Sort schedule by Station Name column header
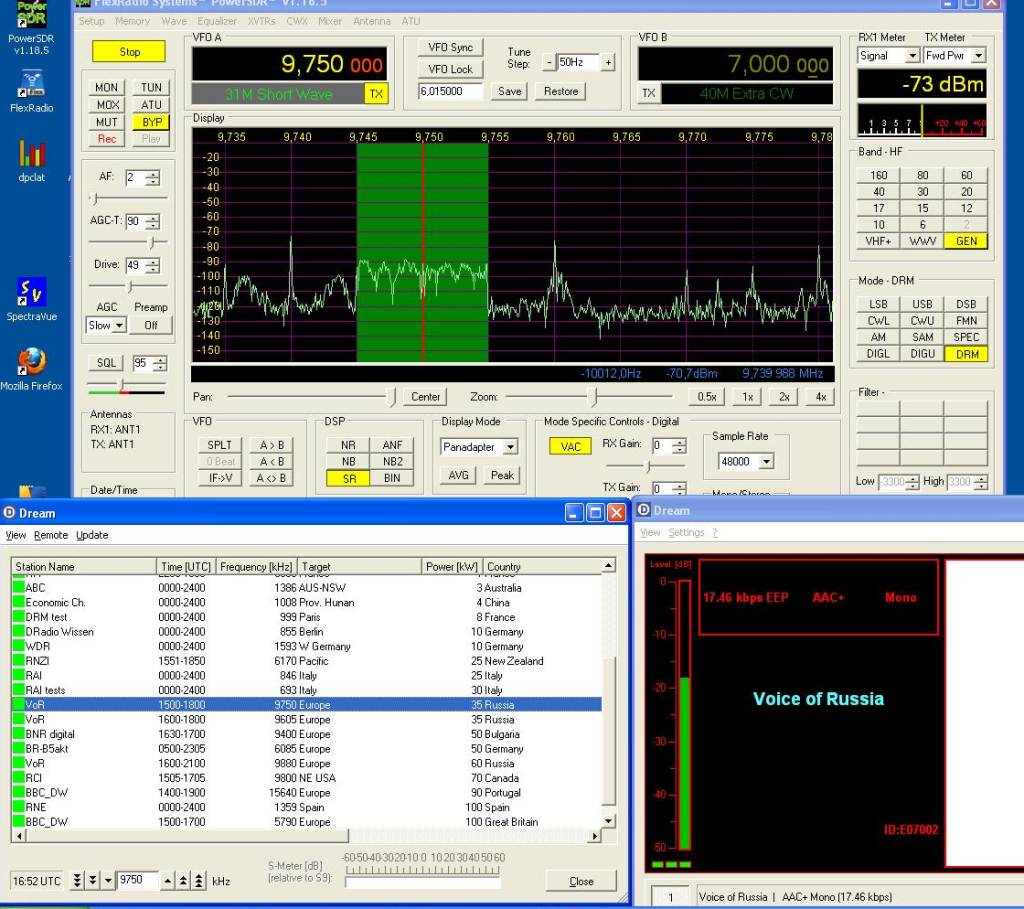 (84, 566)
